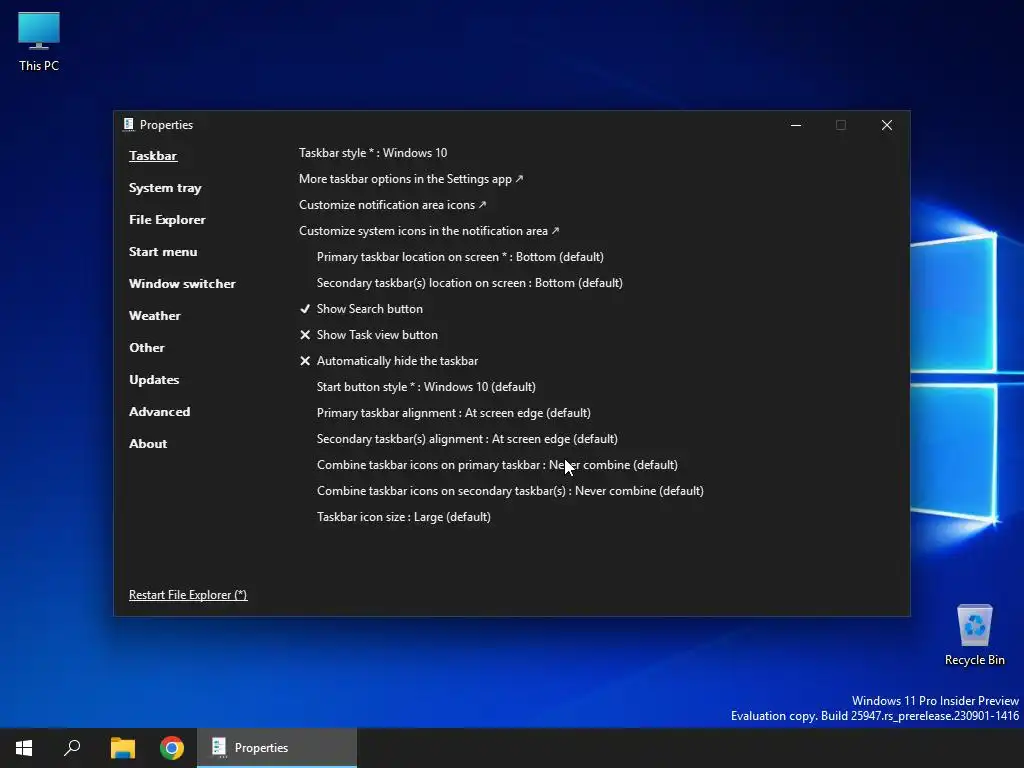Click the Properties window title icon
This screenshot has height=768, width=1024.
[x=129, y=125]
